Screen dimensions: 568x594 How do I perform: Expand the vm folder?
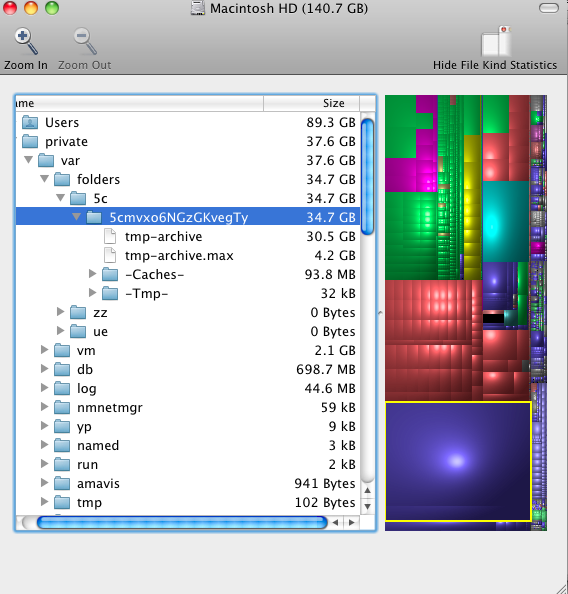coord(45,349)
